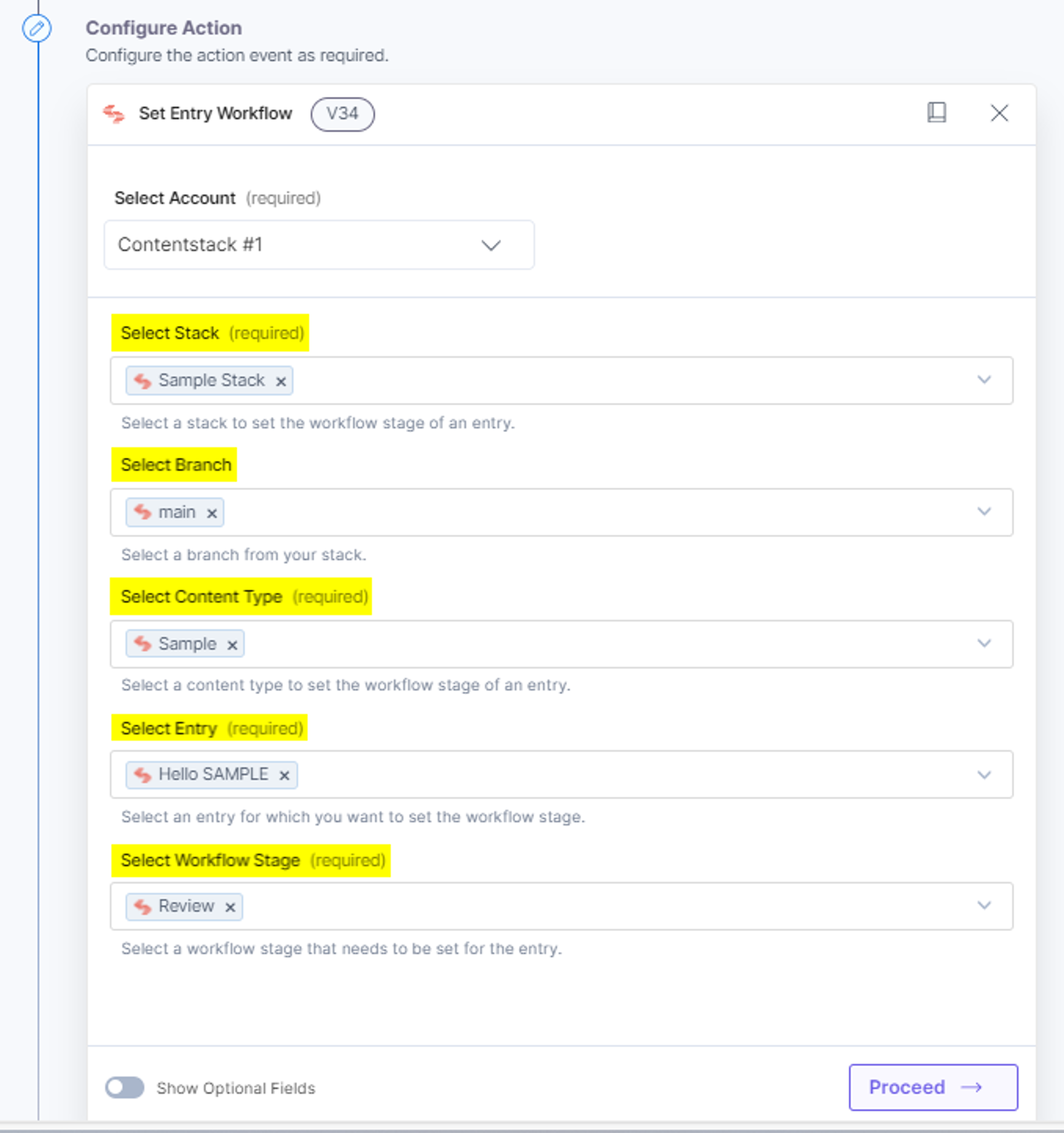Click the Select Content Type field label
This screenshot has width=1064, height=1133.
click(x=202, y=597)
